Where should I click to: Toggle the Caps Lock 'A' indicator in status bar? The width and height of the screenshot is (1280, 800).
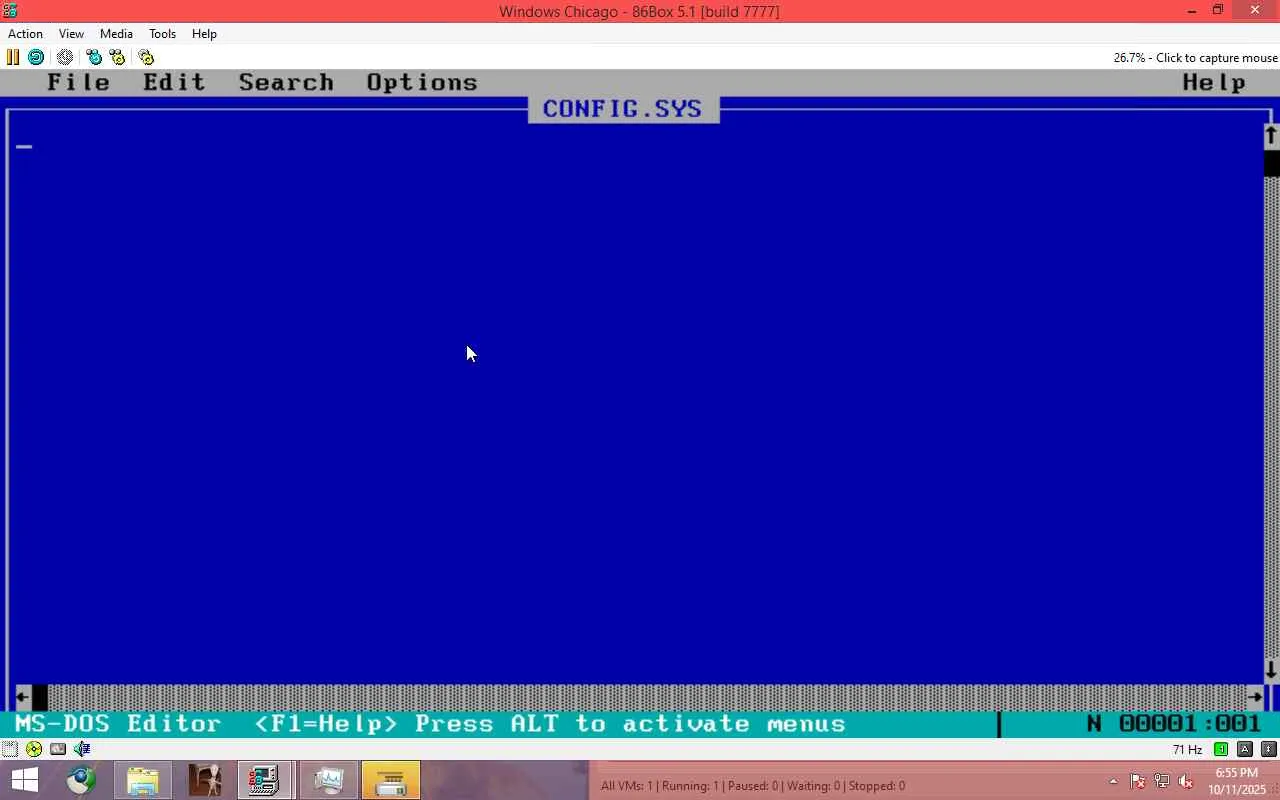(x=1245, y=749)
